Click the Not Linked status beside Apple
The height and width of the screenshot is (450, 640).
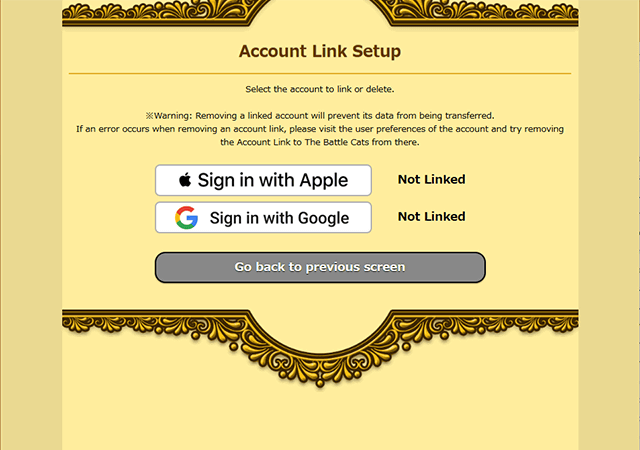[x=431, y=179]
